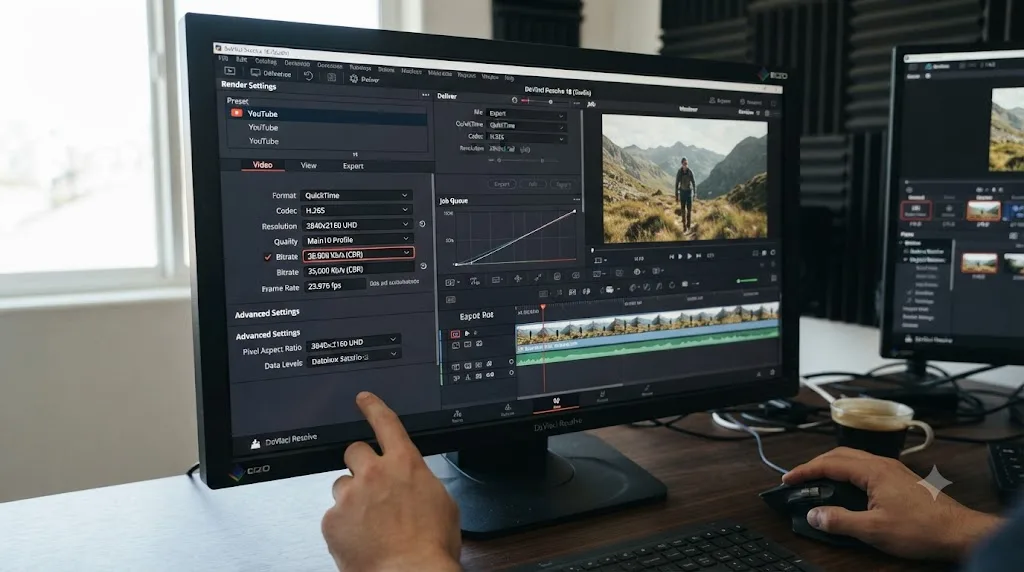Click the viewer scrubber handle below the preview
Viewport: 1024px width, 572px height.
coord(593,250)
